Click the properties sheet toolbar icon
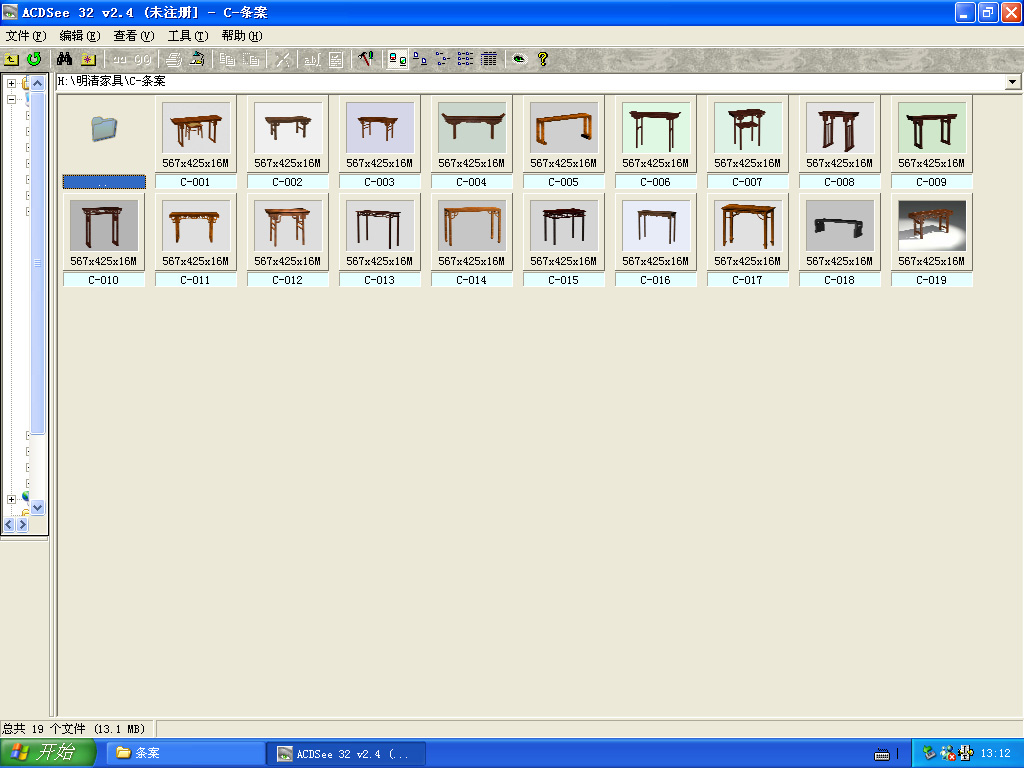The image size is (1024, 768). point(336,59)
